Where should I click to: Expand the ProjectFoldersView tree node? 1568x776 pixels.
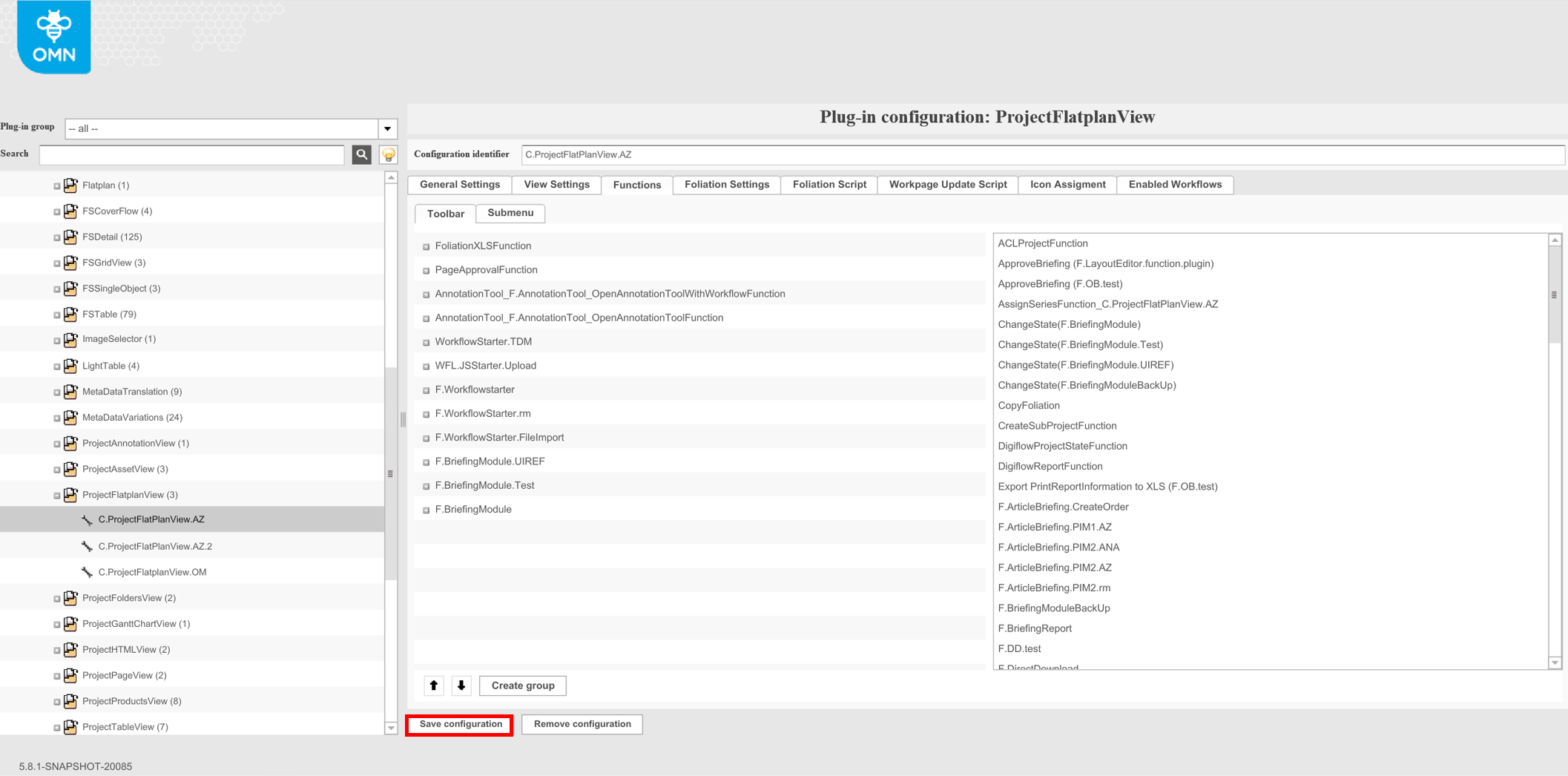tap(57, 599)
